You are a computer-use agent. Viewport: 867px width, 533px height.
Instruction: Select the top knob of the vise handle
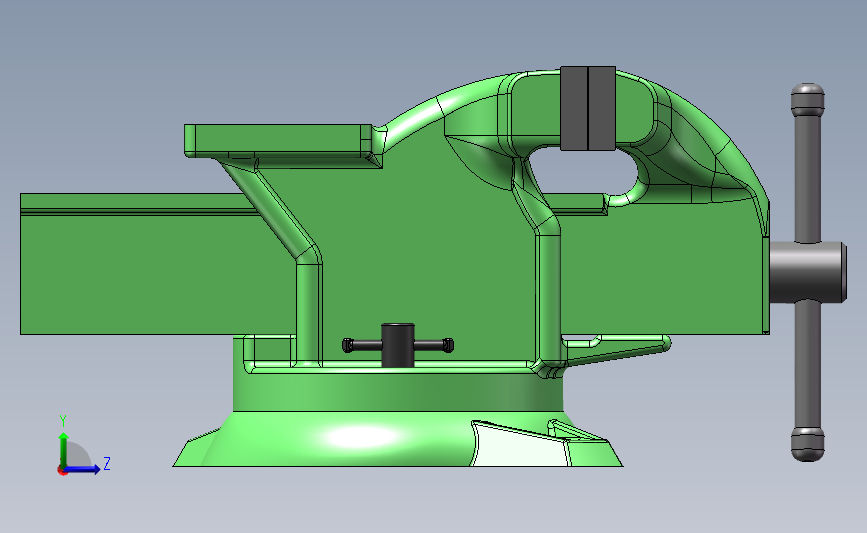pos(808,100)
